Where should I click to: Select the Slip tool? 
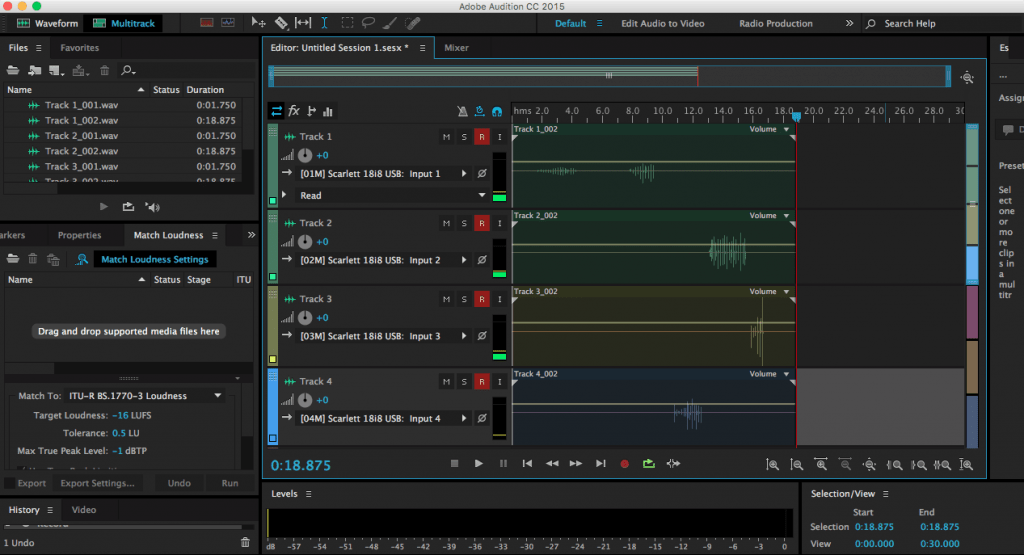303,23
